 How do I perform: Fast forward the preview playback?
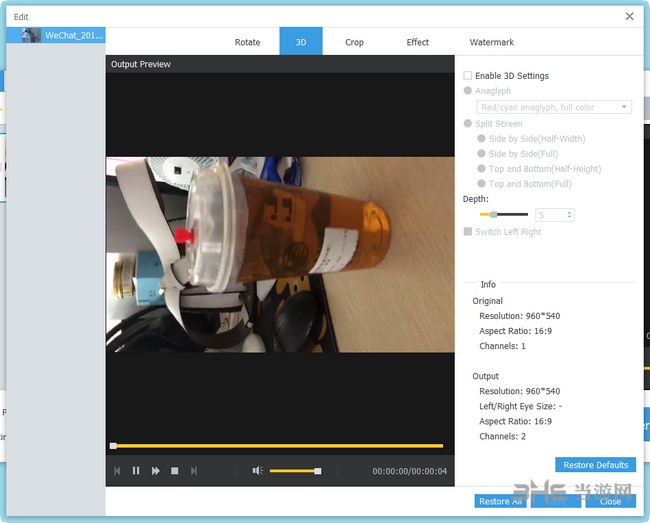(155, 471)
